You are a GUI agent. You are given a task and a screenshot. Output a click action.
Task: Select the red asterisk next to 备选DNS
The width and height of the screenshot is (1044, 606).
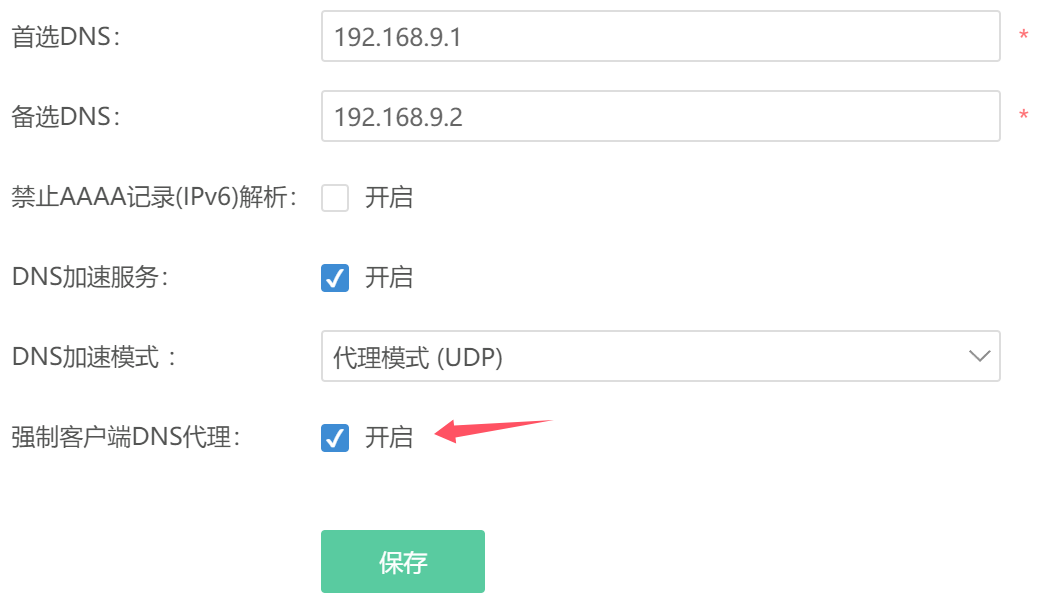pos(1023,115)
